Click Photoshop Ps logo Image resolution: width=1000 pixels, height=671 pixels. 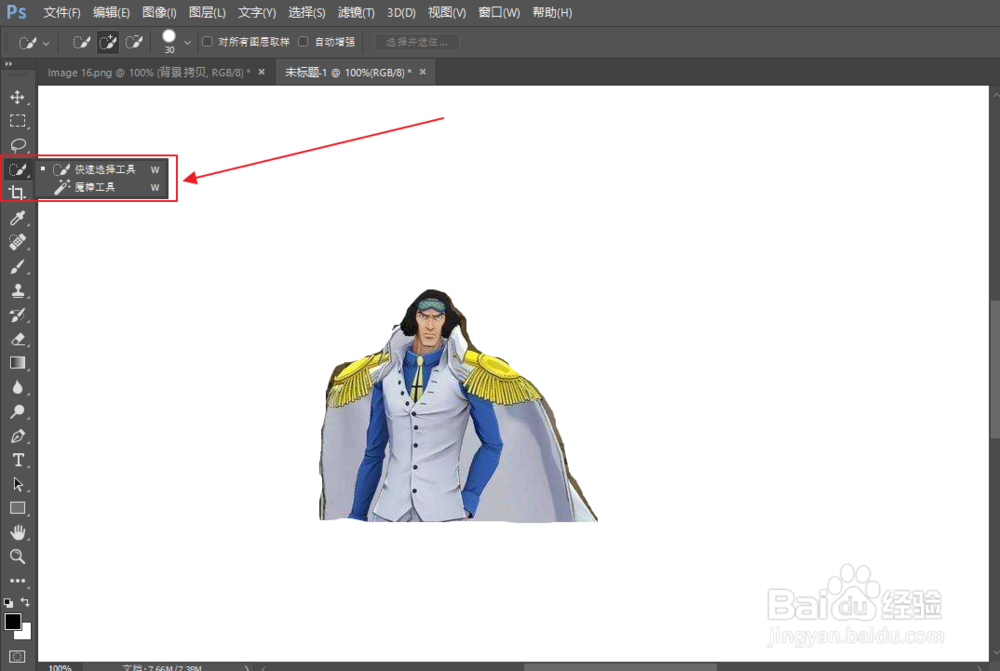pyautogui.click(x=17, y=12)
